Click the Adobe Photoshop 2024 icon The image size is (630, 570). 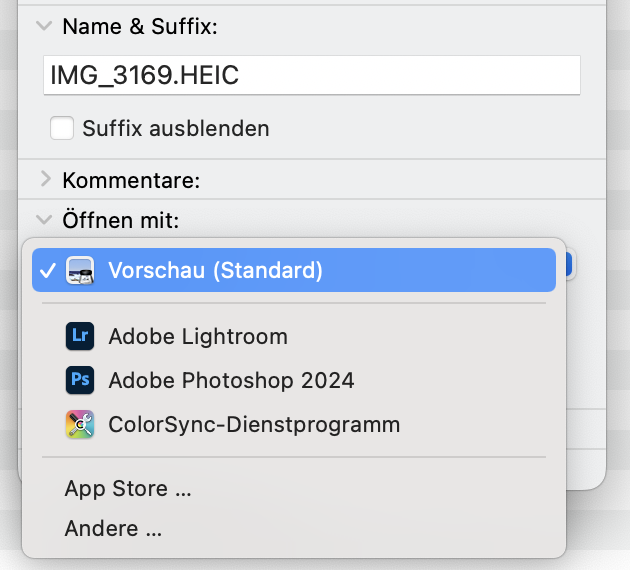pyautogui.click(x=80, y=381)
